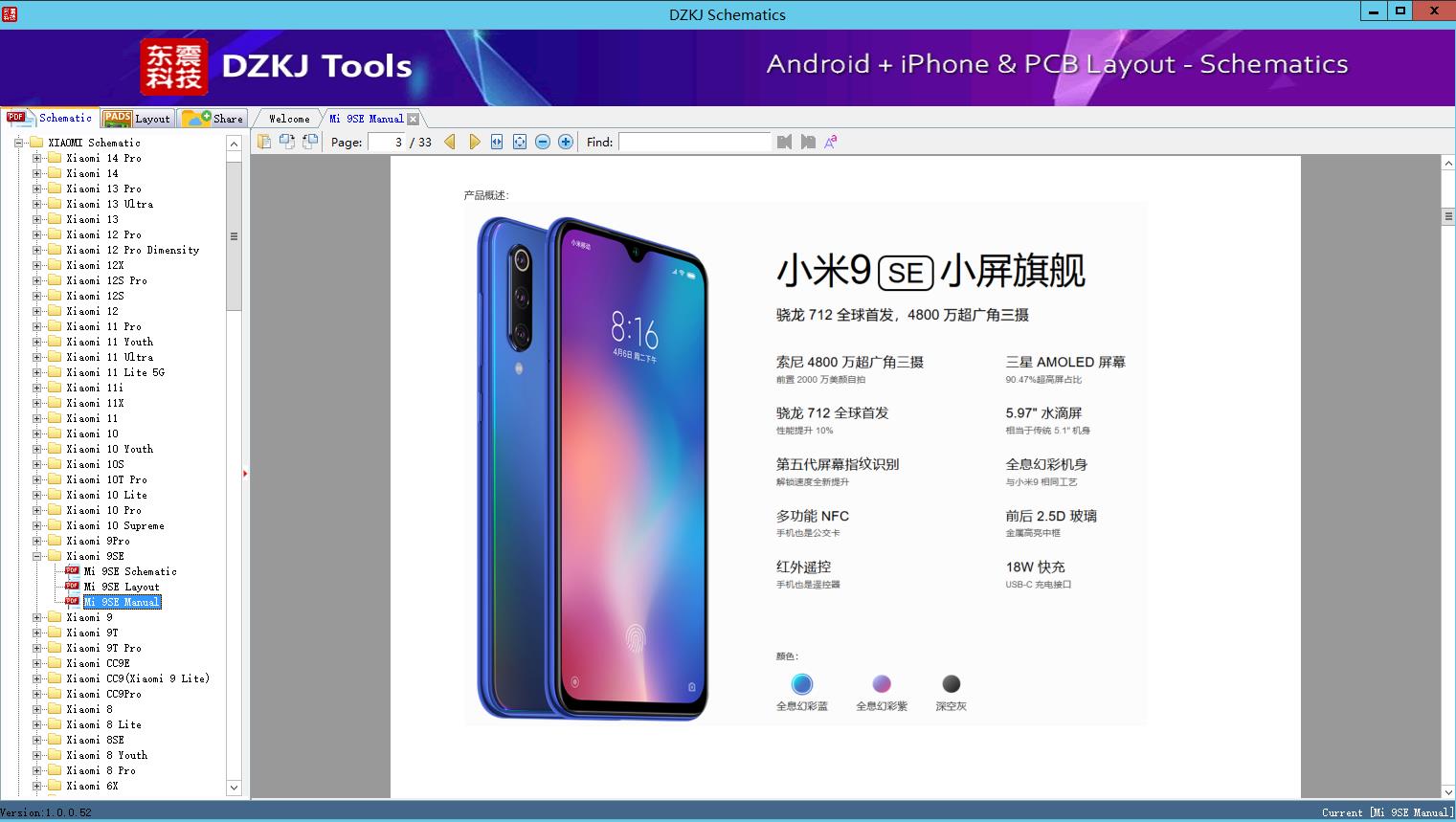Open the Welcome tab
Viewport: 1456px width, 822px height.
pos(289,119)
